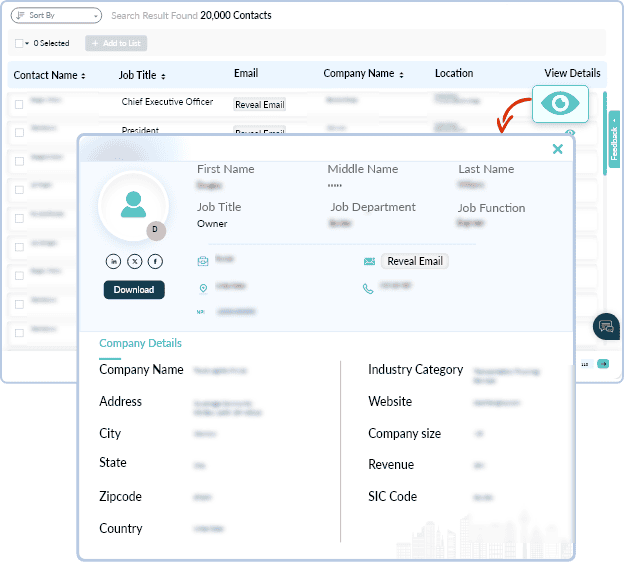This screenshot has height=562, width=624.
Task: Click the Add to List button
Action: (x=116, y=43)
